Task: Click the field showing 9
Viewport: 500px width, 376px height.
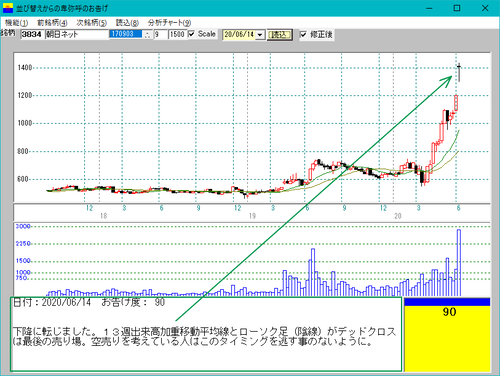Action: (x=160, y=34)
